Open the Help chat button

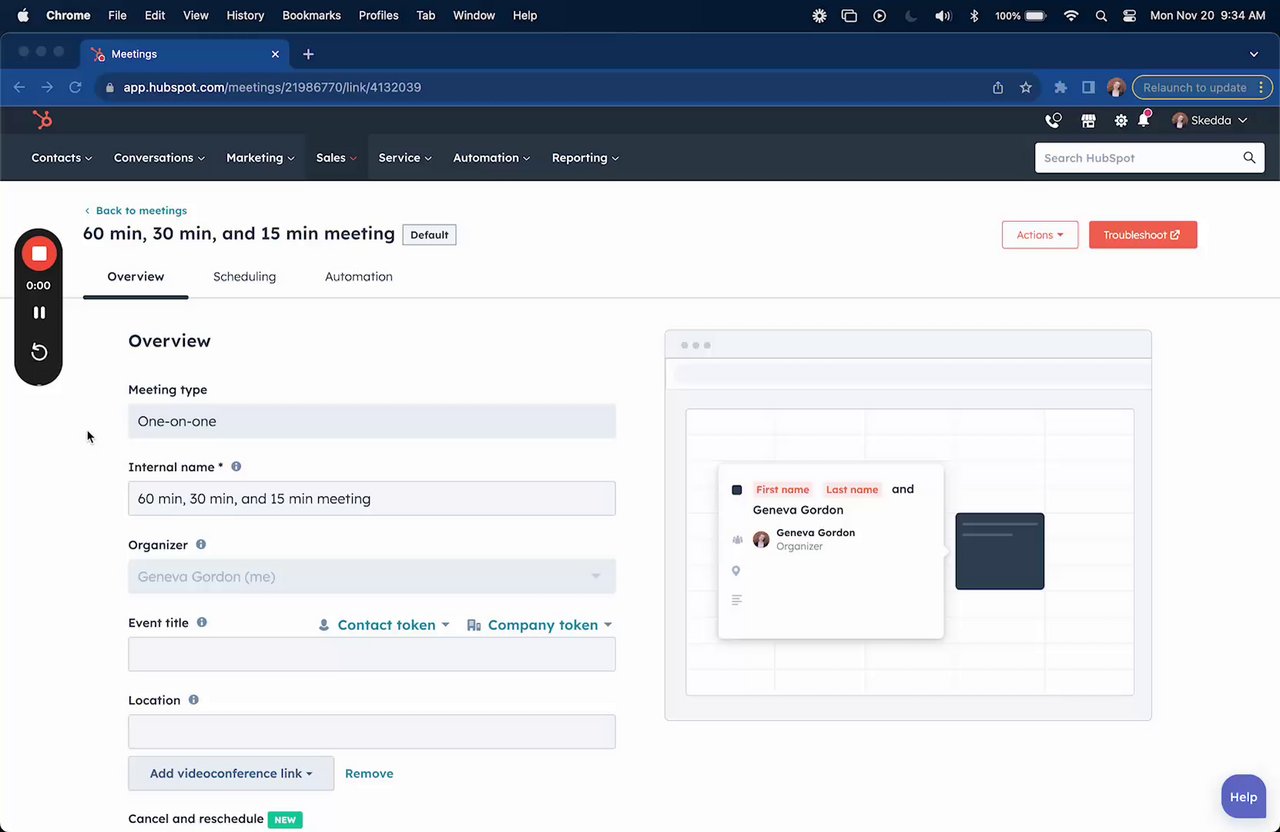(1243, 797)
